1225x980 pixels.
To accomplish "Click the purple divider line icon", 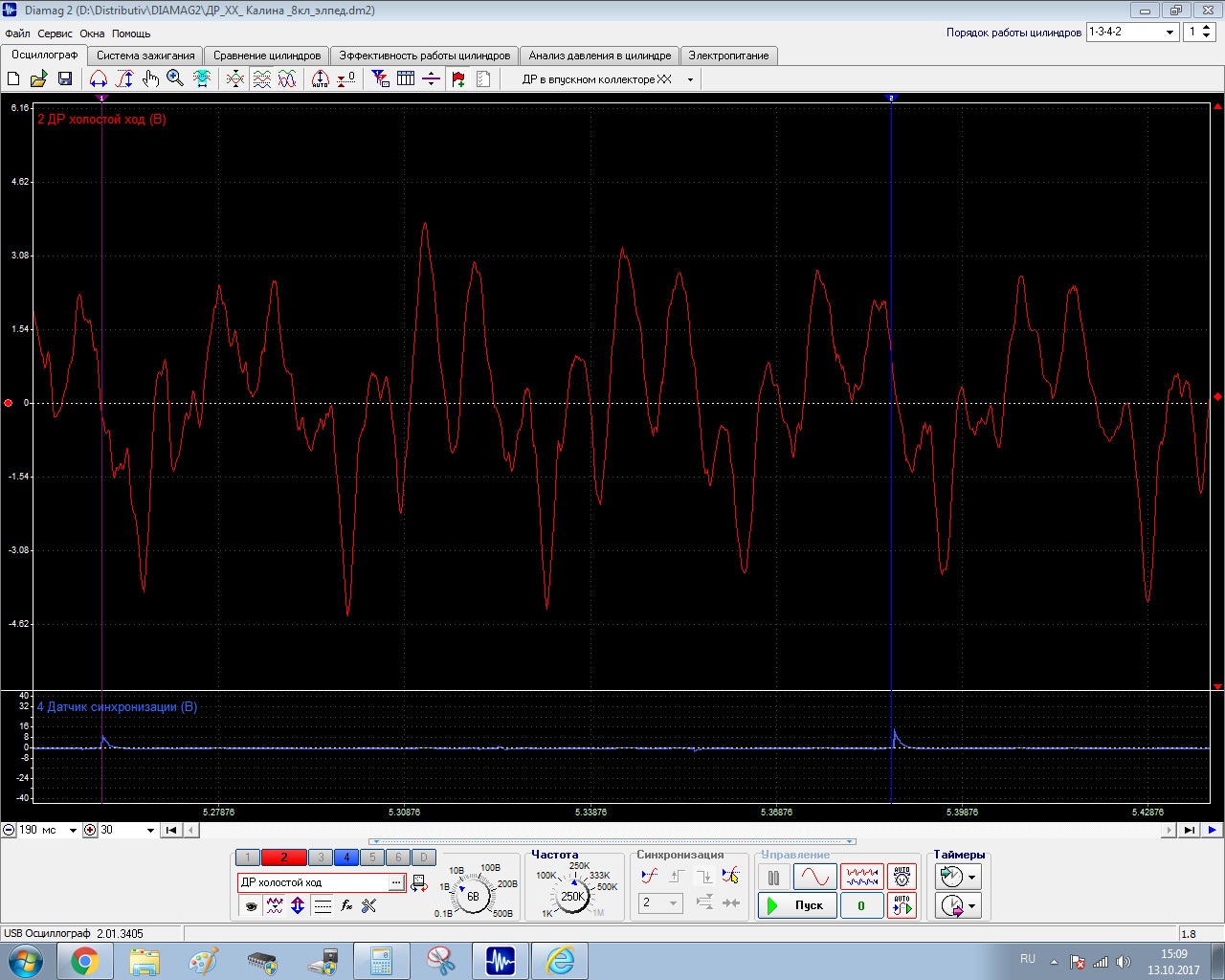I will pyautogui.click(x=431, y=78).
